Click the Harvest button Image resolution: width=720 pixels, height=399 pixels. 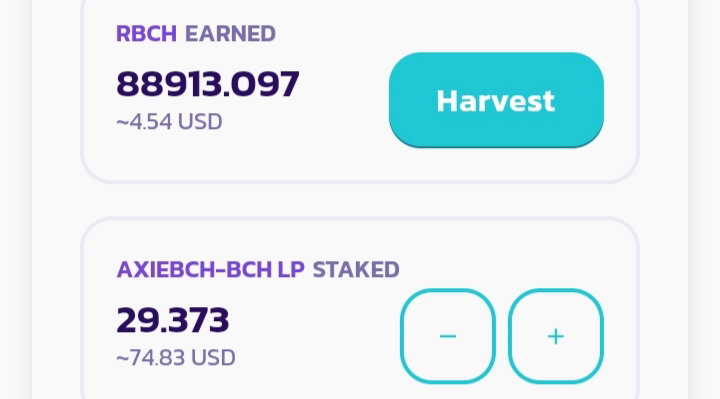[x=496, y=100]
